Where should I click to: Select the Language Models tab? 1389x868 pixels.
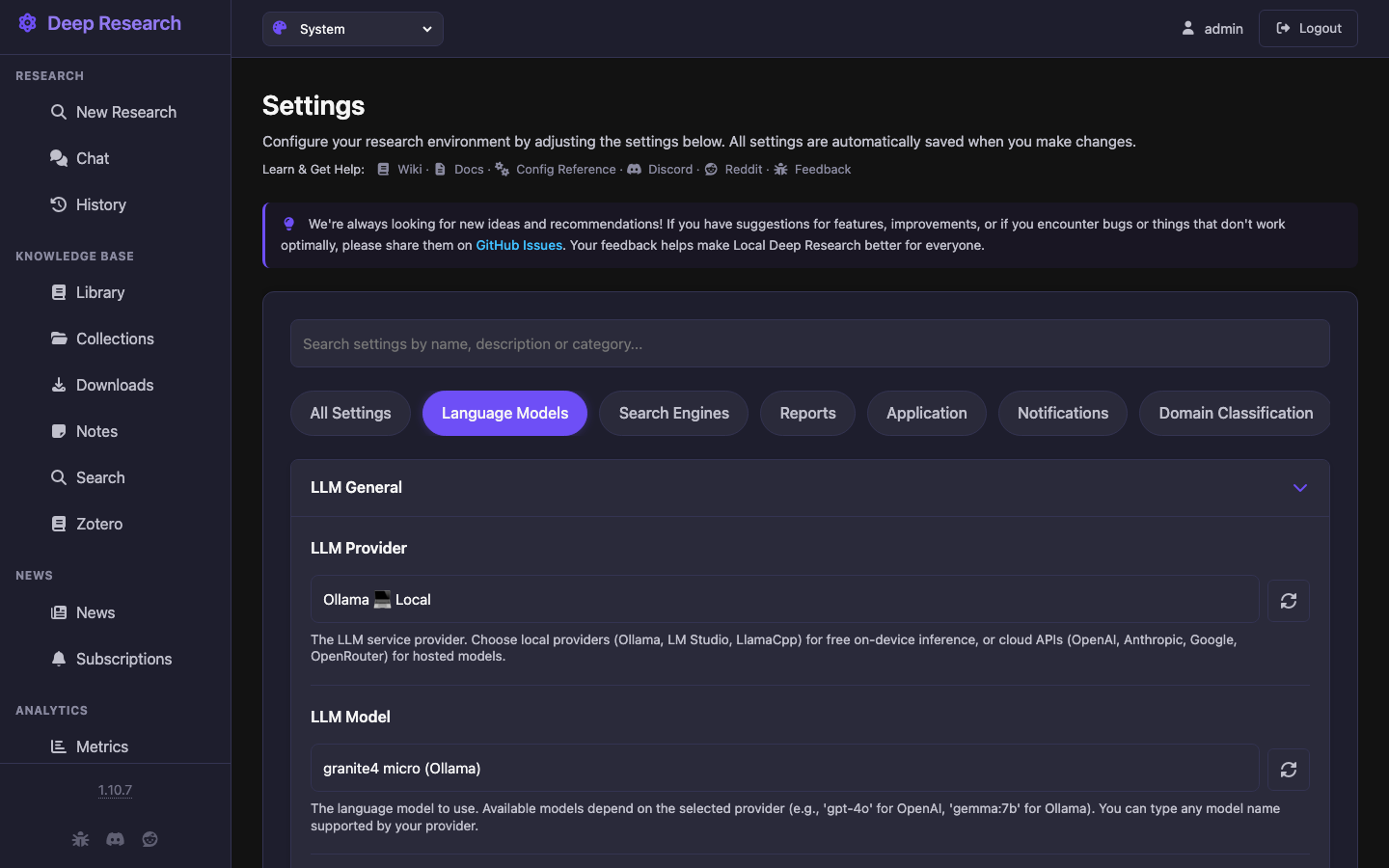tap(504, 413)
